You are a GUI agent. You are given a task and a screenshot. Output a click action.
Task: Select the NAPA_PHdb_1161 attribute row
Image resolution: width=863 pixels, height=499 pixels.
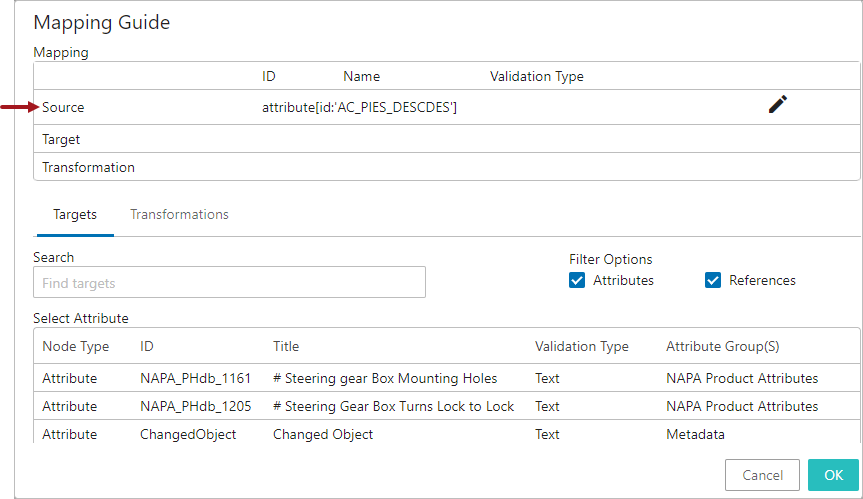446,378
